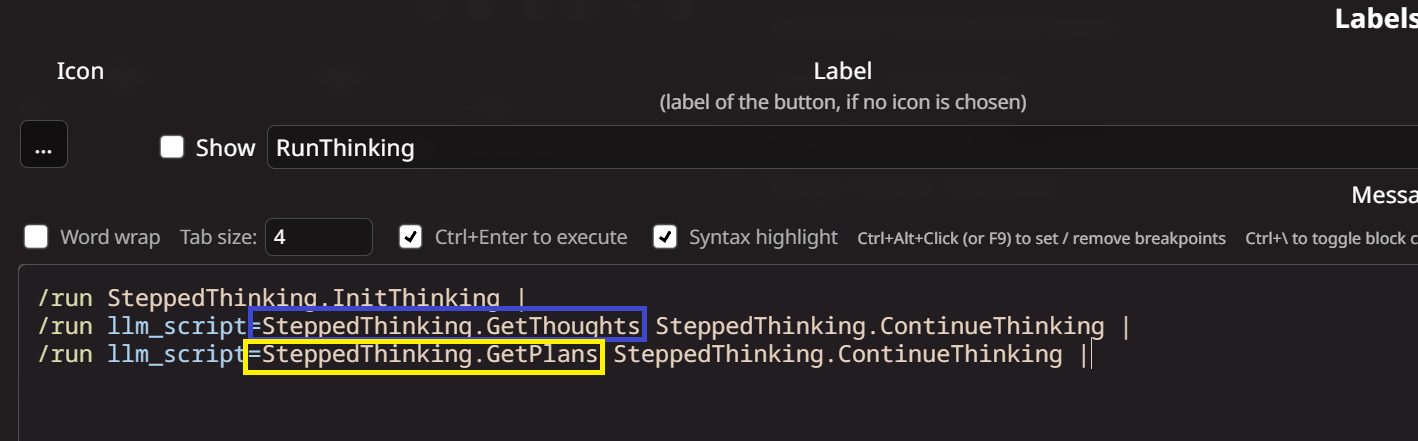This screenshot has width=1418, height=441.
Task: Click llm_script on the second code line
Action: (178, 326)
